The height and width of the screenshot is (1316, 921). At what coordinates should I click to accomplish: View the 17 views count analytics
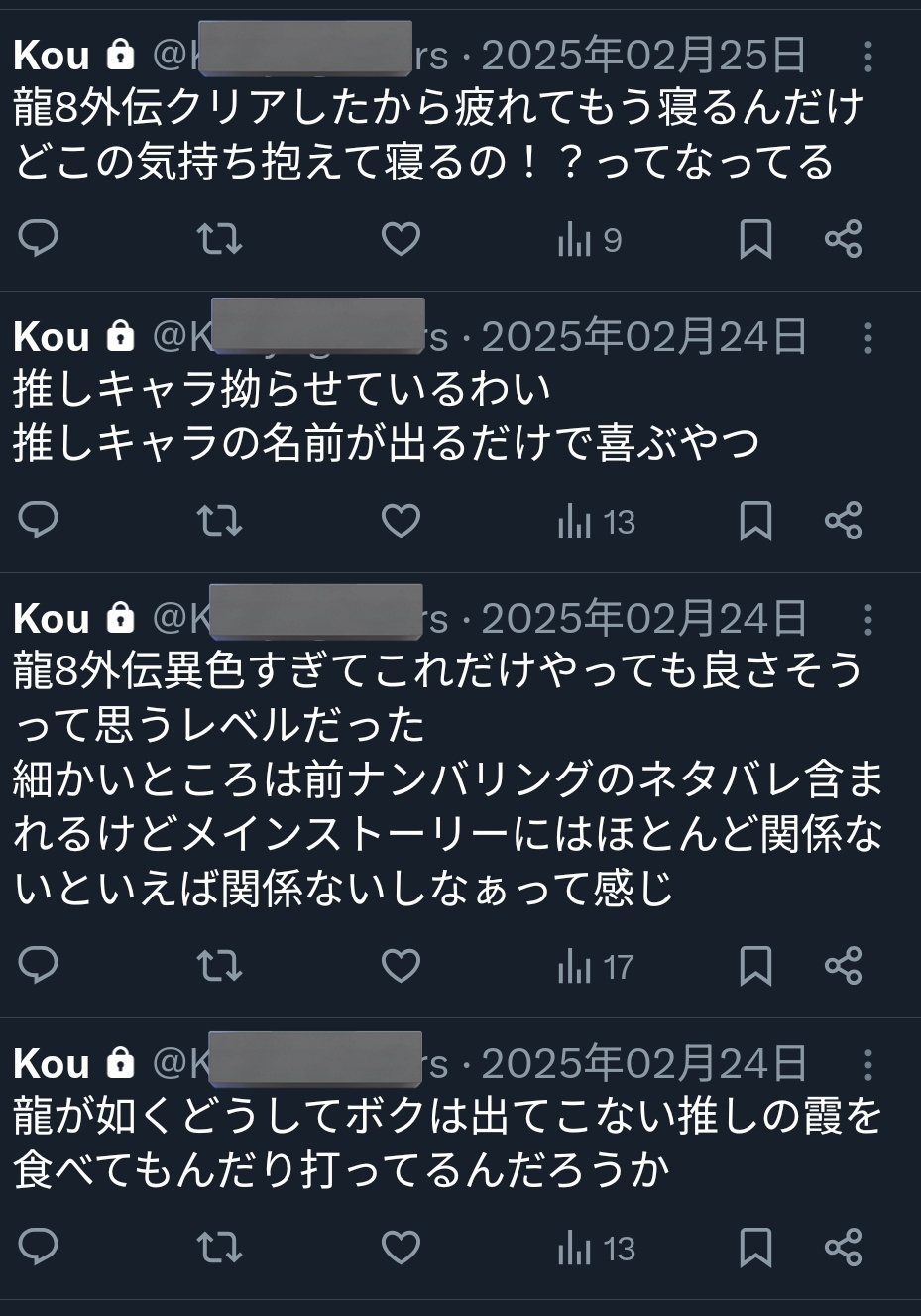pos(596,966)
